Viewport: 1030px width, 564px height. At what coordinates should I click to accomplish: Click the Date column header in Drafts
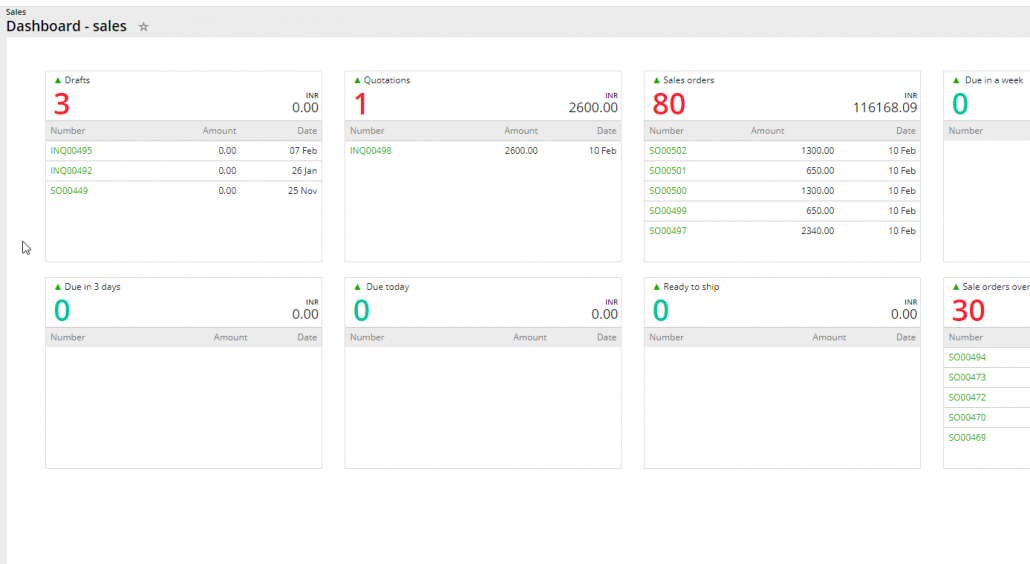pos(307,131)
